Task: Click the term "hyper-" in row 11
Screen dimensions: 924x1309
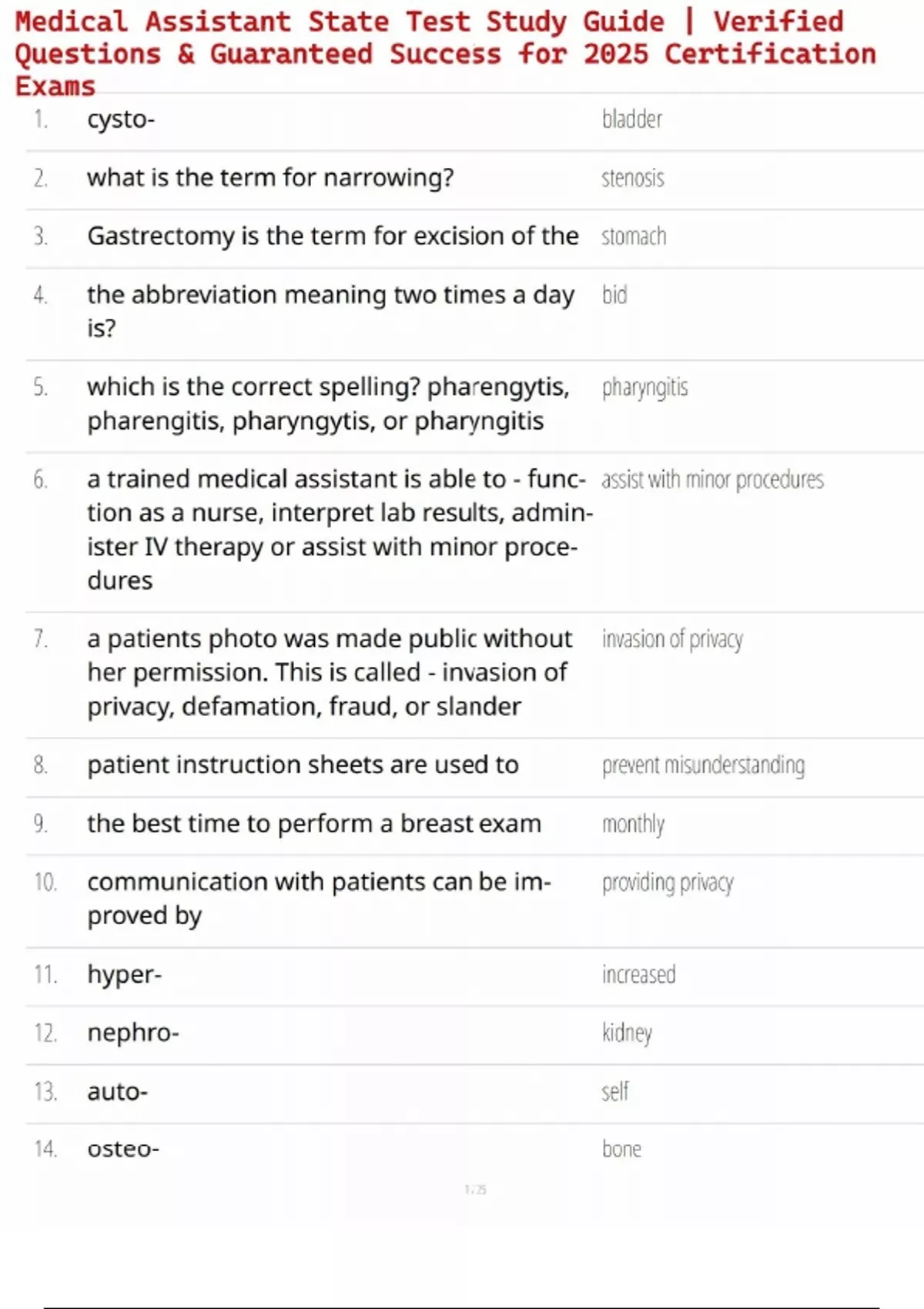Action: point(124,975)
